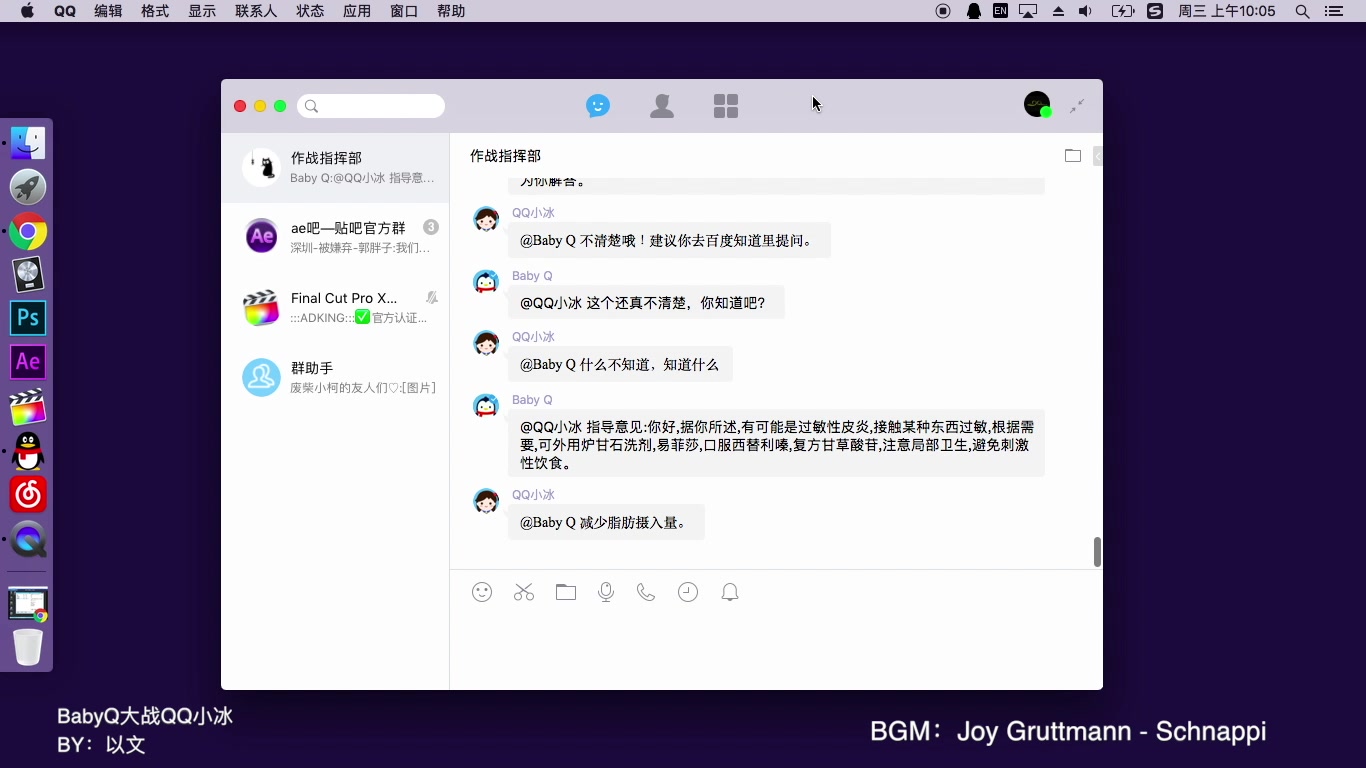Start voice message with microphone icon
Viewport: 1366px width, 768px height.
coord(606,592)
